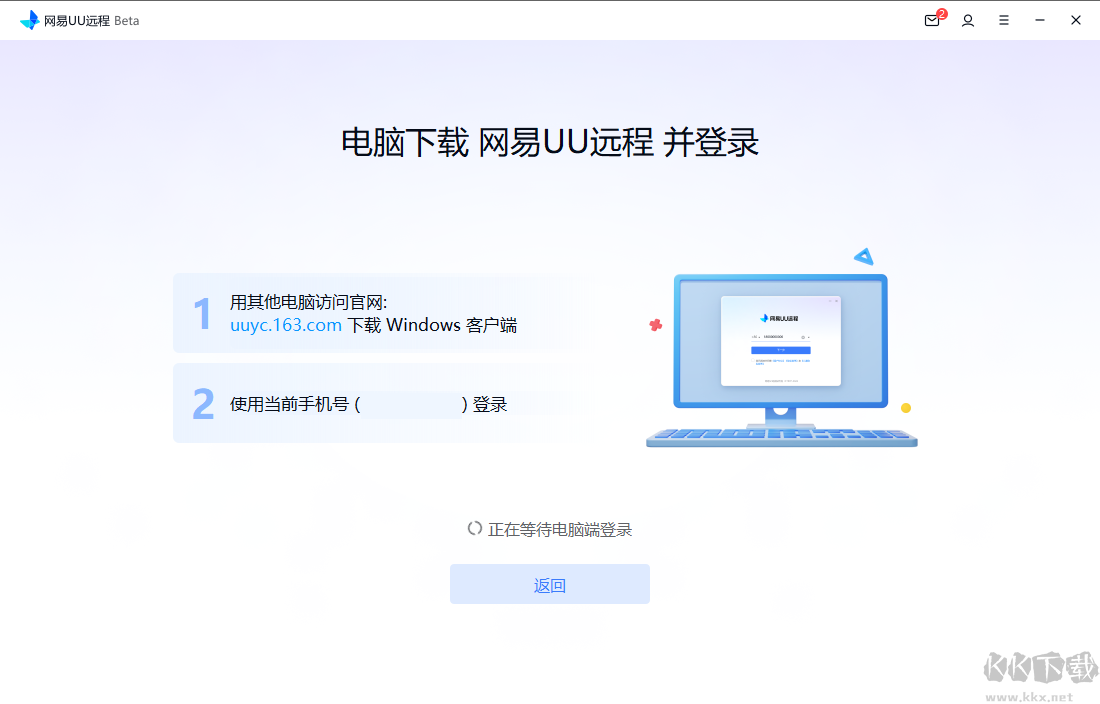1100x704 pixels.
Task: Click the 用其他电脑访问官网 text
Action: click(x=309, y=302)
